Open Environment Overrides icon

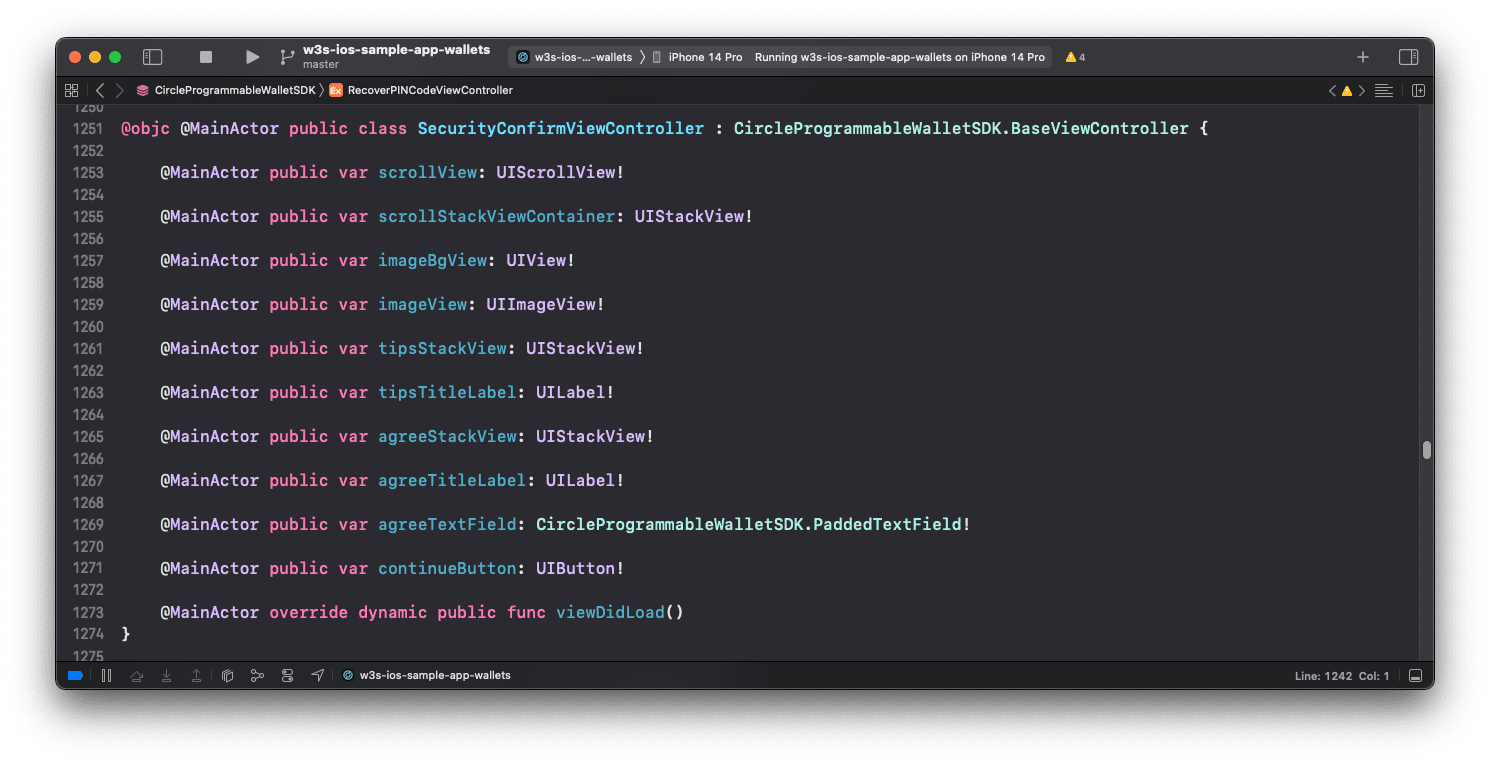click(287, 676)
